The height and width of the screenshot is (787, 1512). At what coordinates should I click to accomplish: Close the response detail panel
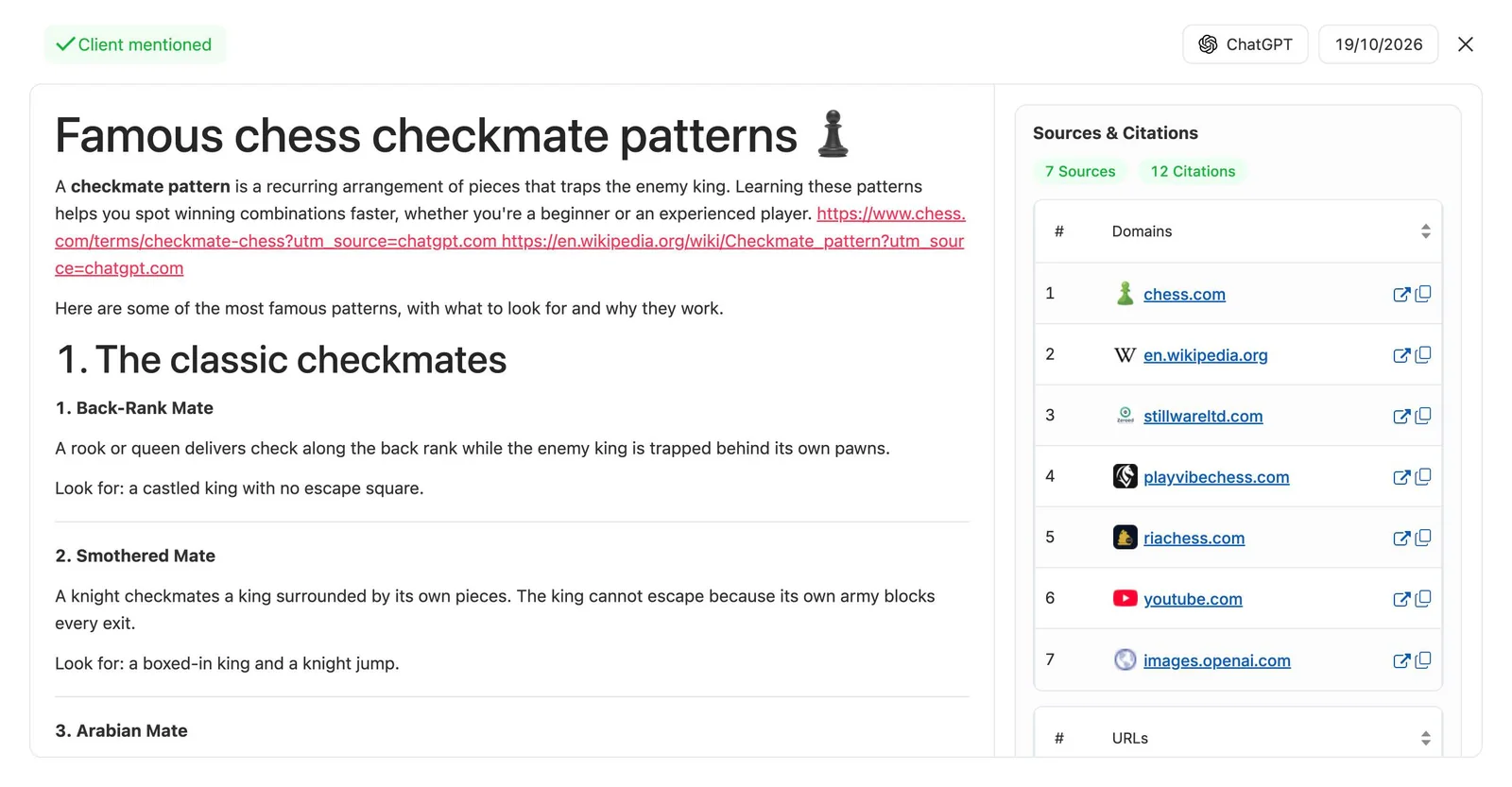1465,44
